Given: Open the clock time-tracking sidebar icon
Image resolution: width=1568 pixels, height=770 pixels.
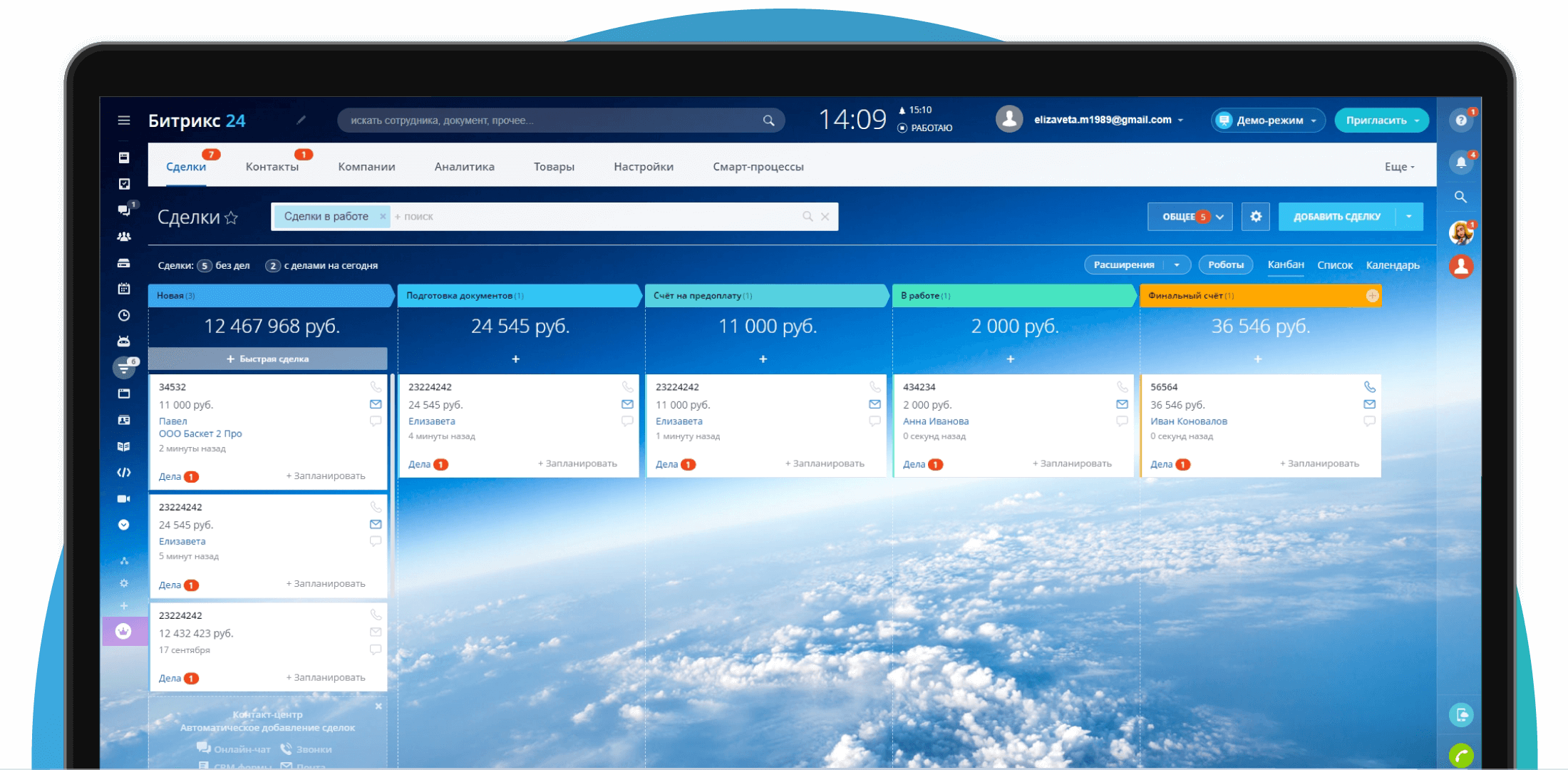Looking at the screenshot, I should (124, 315).
